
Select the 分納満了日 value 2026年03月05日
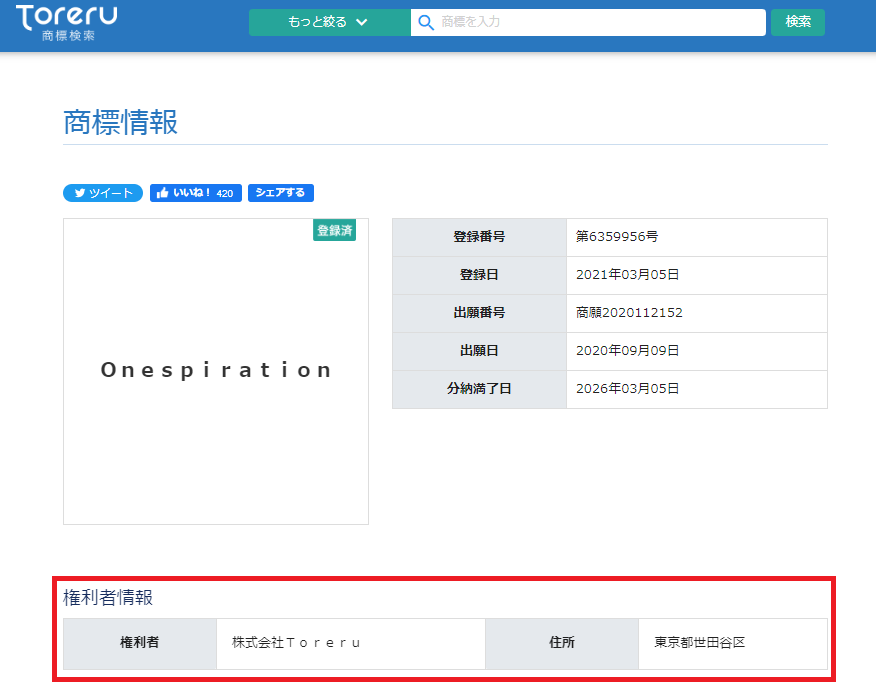[x=627, y=389]
